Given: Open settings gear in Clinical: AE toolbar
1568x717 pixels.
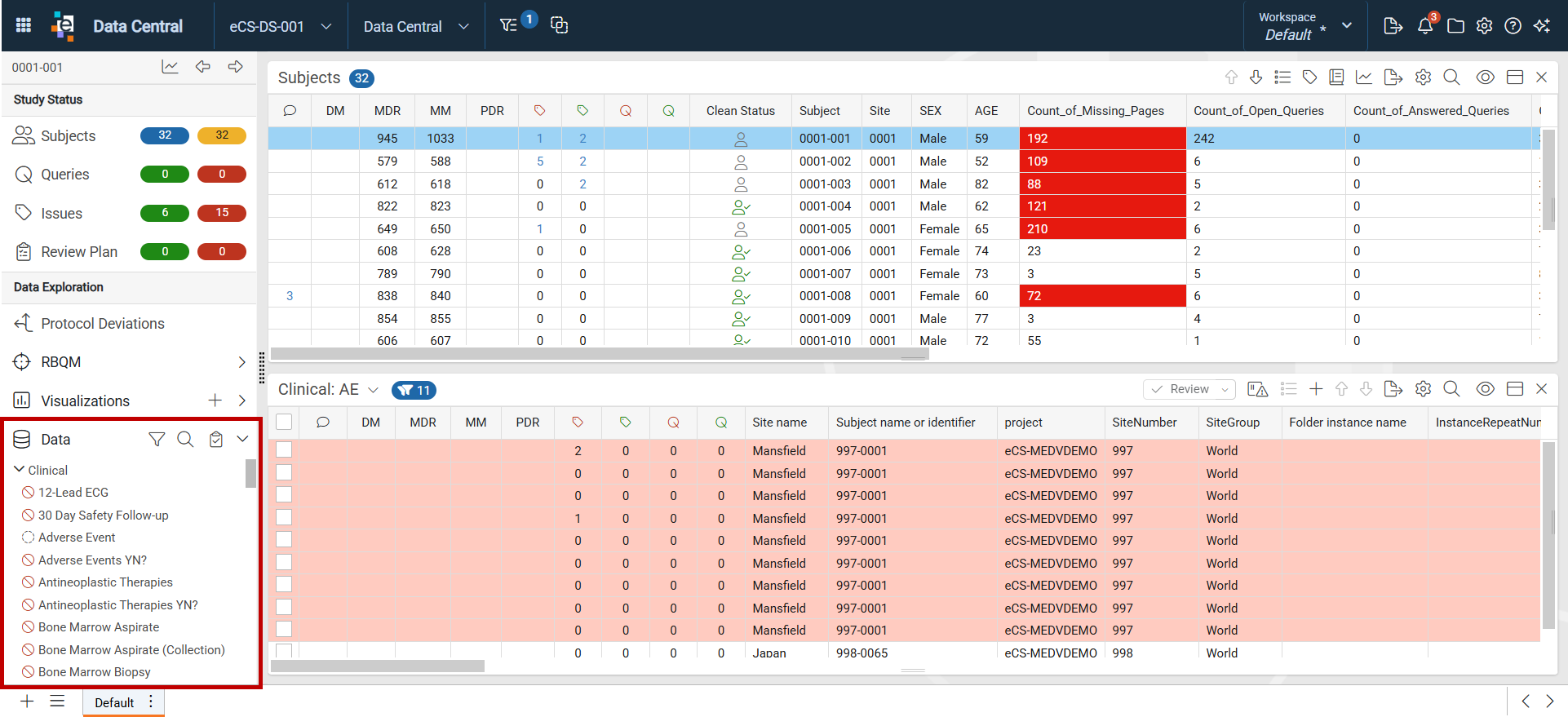Looking at the screenshot, I should (1424, 389).
